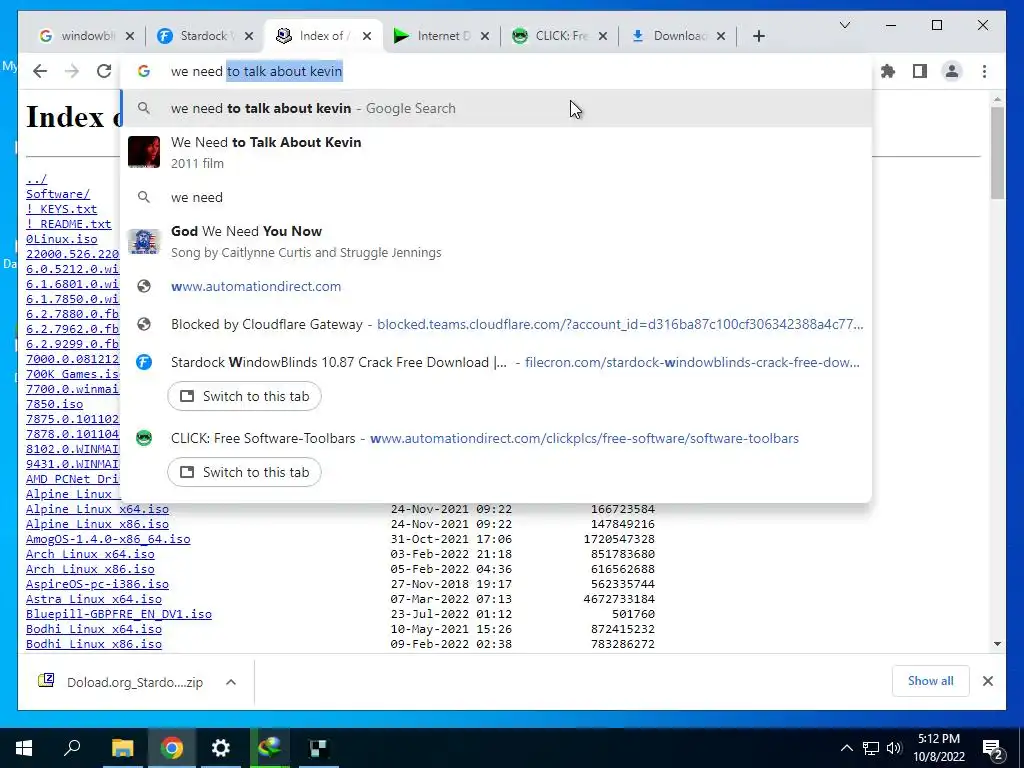Open the Software/ folder link
1024x768 pixels.
pyautogui.click(x=58, y=194)
